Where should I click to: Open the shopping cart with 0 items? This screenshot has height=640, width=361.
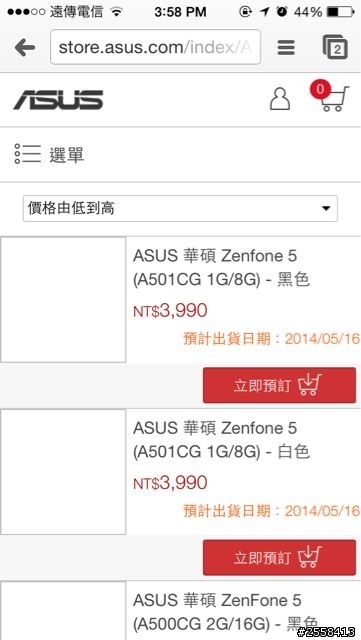pyautogui.click(x=330, y=96)
